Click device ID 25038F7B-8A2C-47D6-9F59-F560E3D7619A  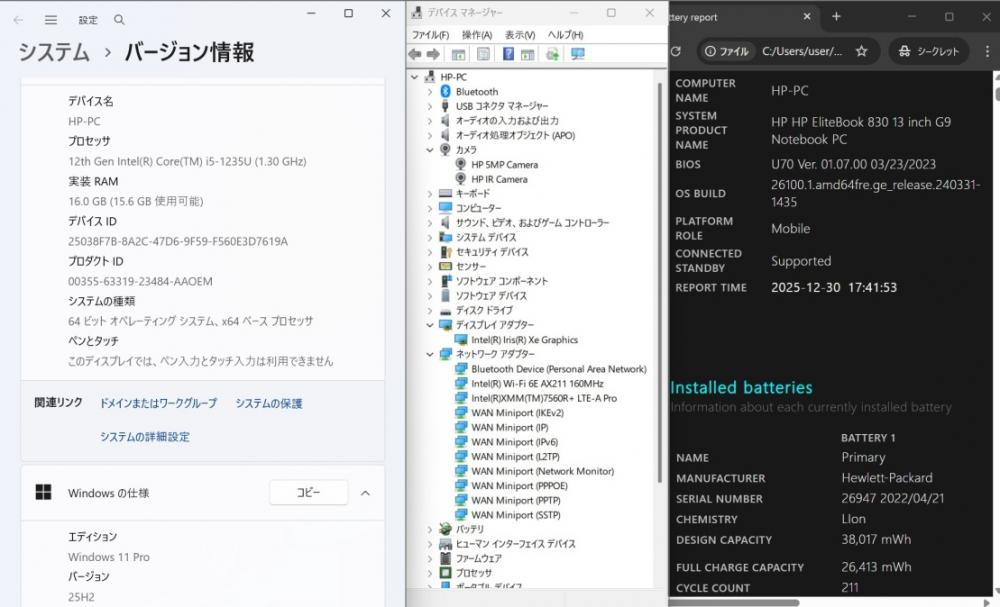(x=178, y=241)
